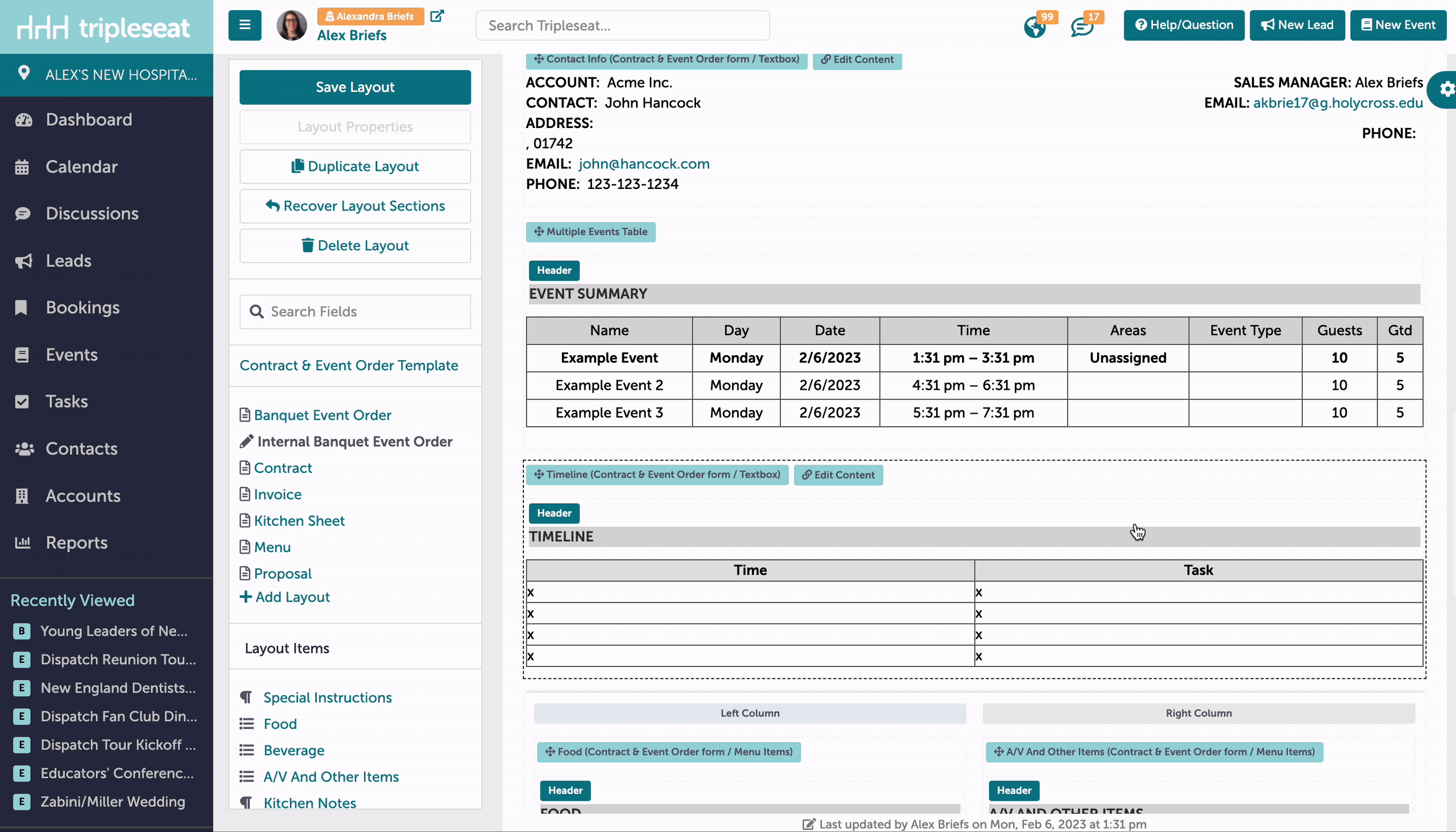Click Add Layout link
Image resolution: width=1456 pixels, height=832 pixels.
285,597
